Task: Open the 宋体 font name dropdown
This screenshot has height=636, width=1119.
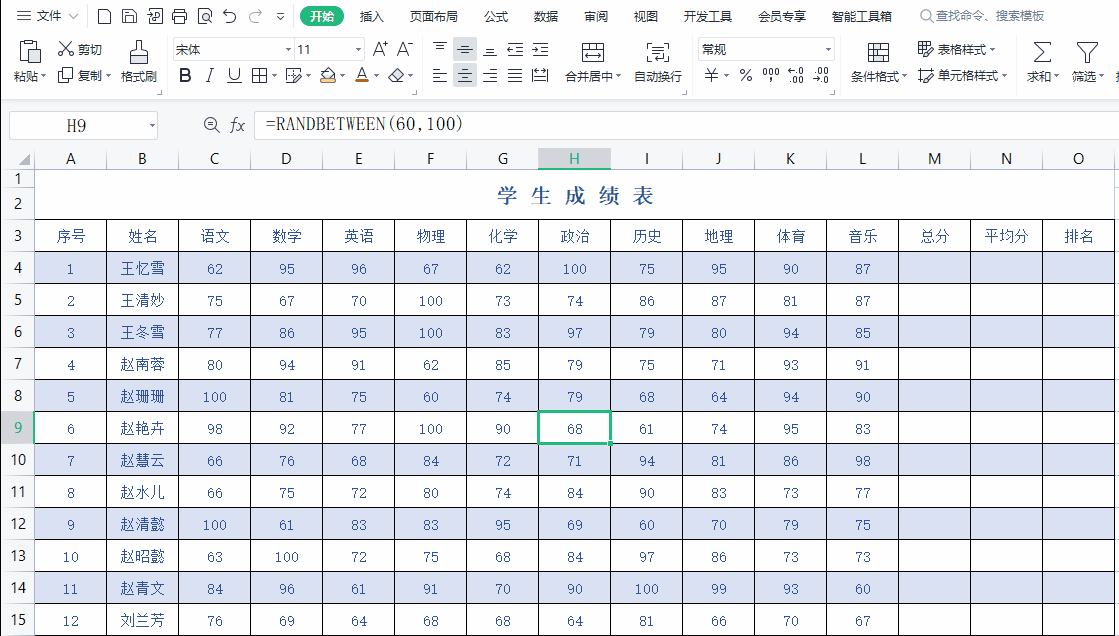Action: [288, 49]
